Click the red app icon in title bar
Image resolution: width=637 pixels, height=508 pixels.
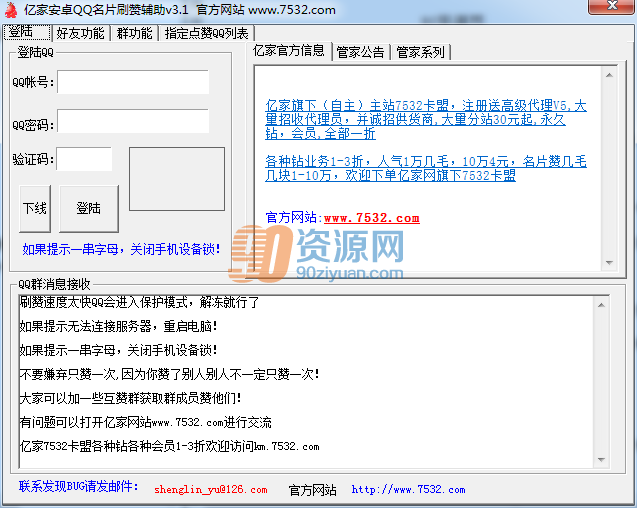[11, 10]
